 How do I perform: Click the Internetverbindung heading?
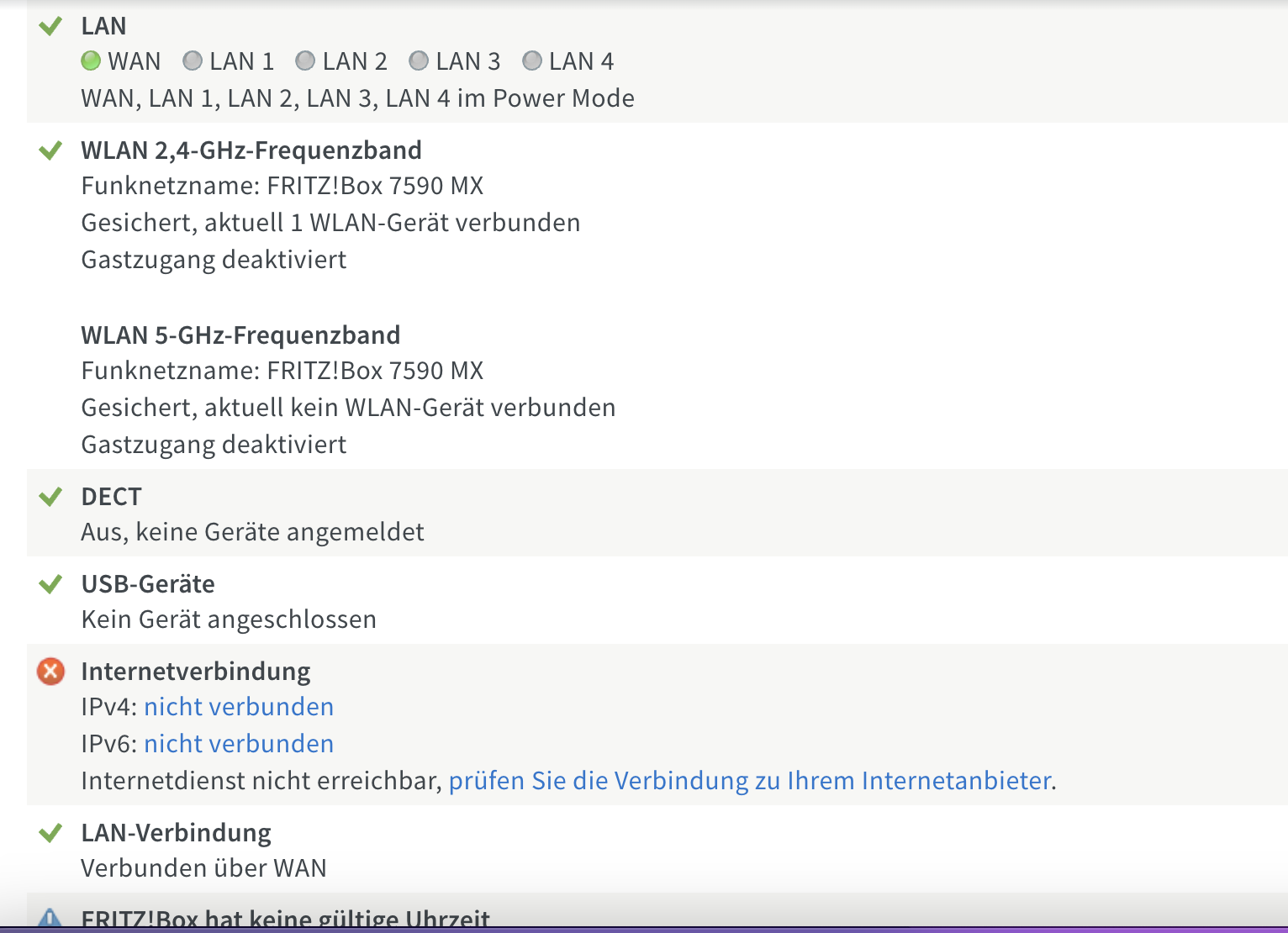(x=196, y=672)
